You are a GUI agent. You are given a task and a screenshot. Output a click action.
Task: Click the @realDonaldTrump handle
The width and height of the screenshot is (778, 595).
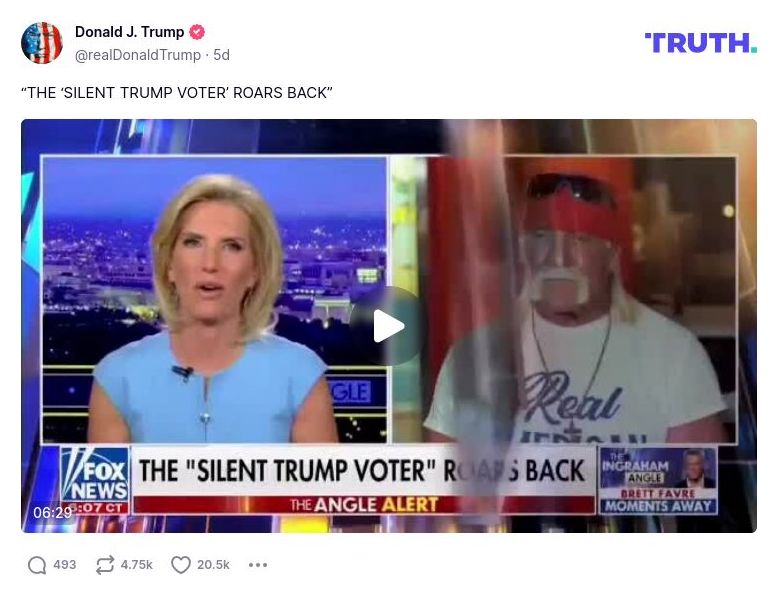pos(137,55)
